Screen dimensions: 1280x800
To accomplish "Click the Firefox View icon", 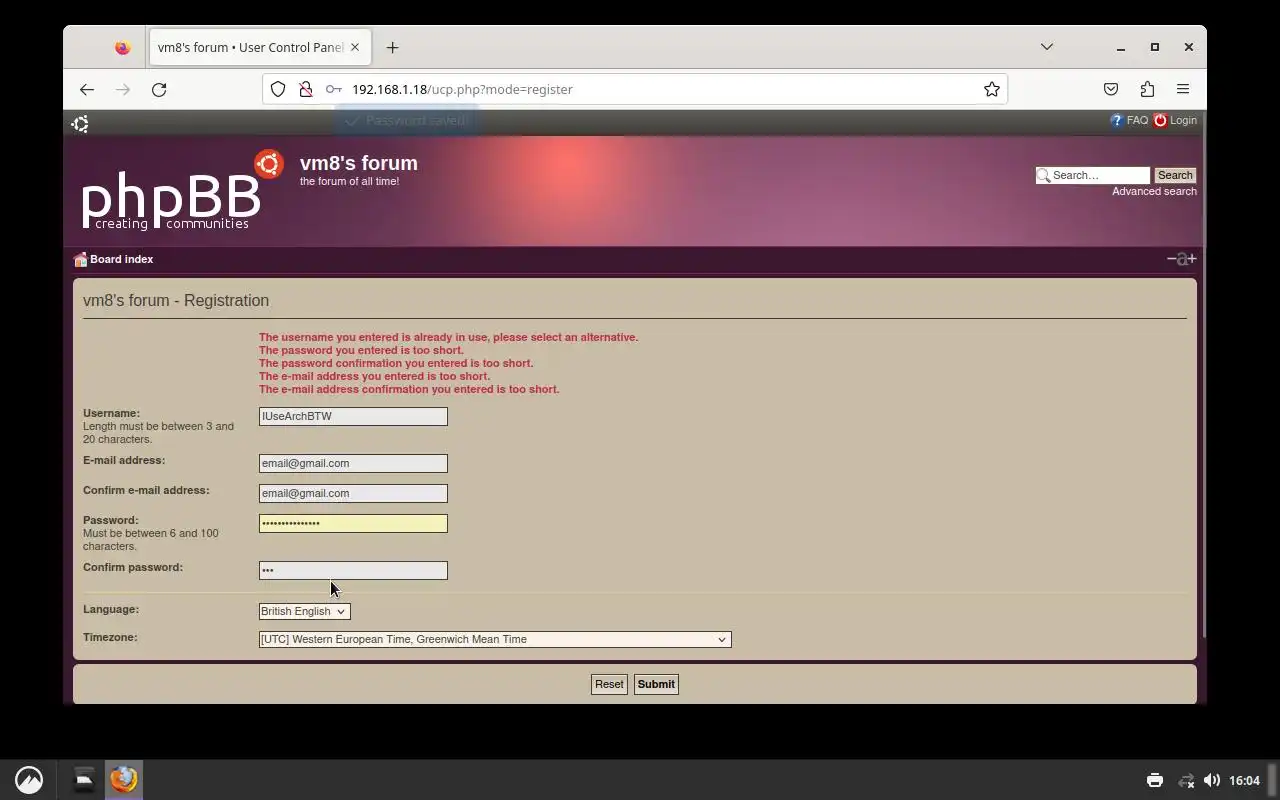I will pos(122,47).
